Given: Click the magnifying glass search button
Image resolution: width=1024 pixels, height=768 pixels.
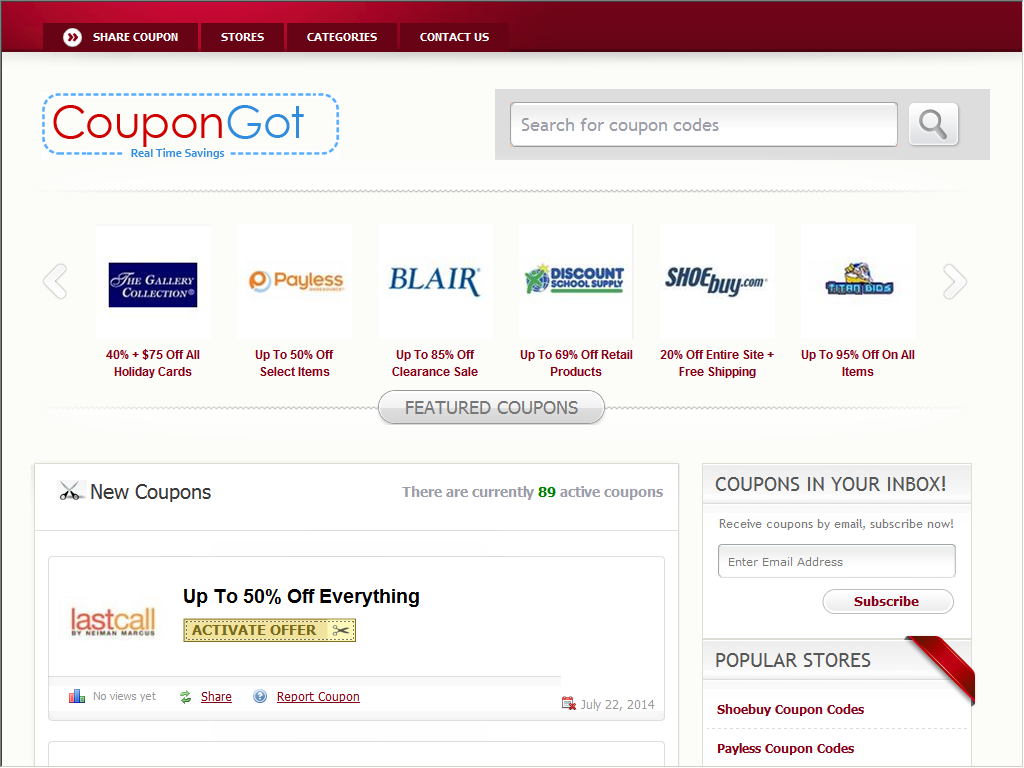Looking at the screenshot, I should tap(933, 124).
